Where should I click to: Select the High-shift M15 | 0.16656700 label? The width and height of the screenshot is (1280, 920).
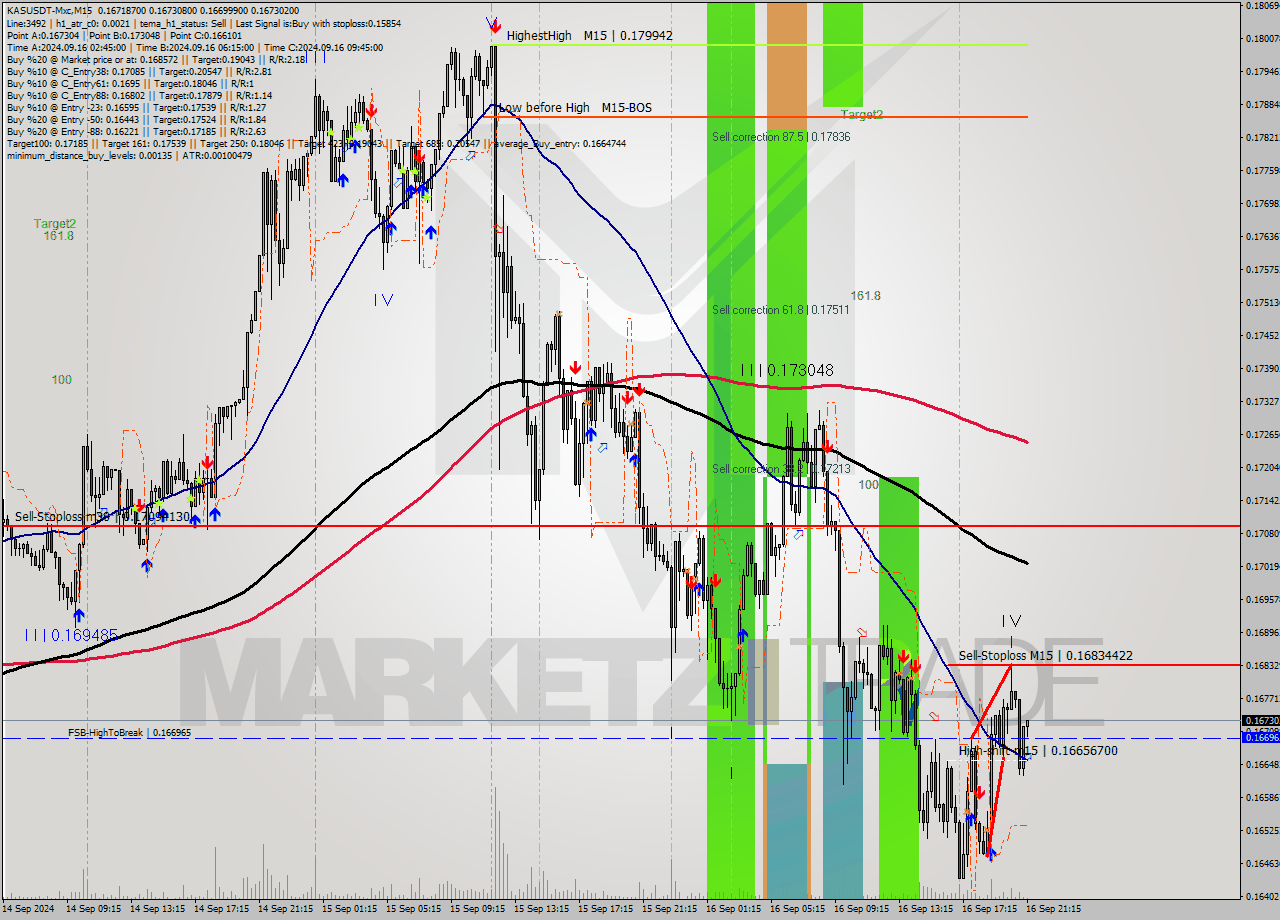1039,750
